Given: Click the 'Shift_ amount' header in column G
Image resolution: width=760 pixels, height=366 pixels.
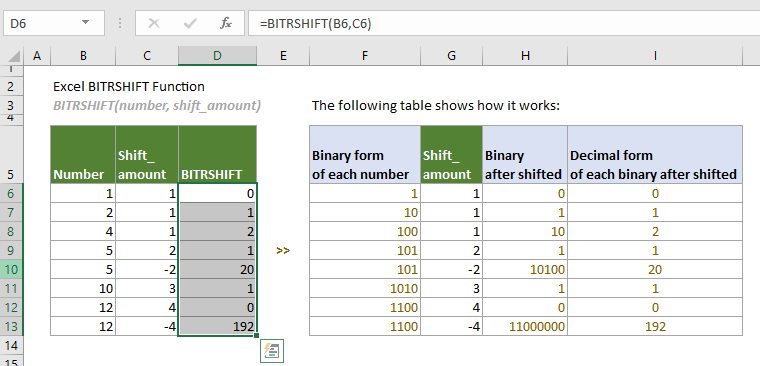Looking at the screenshot, I should 451,154.
